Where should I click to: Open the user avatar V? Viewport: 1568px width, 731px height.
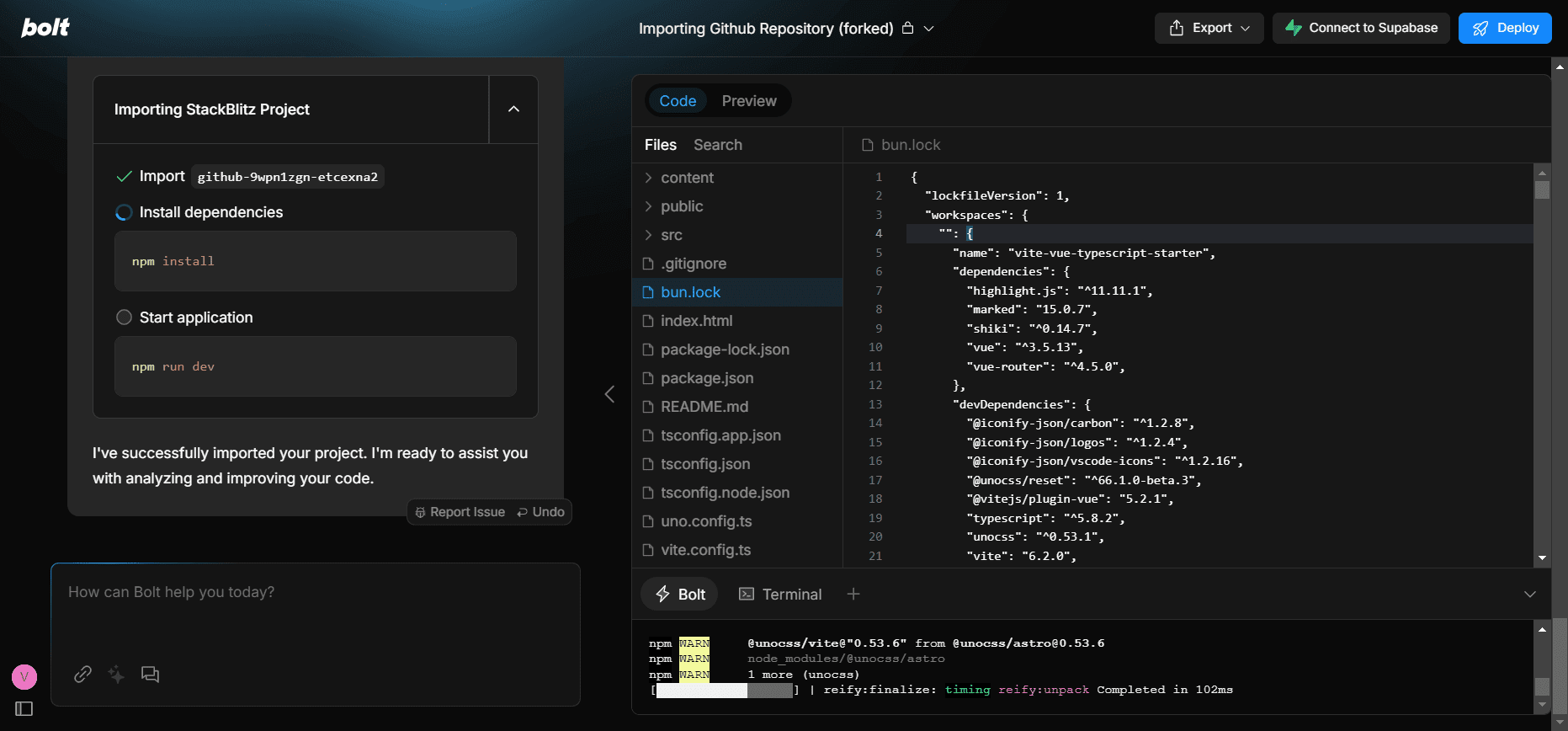24,676
